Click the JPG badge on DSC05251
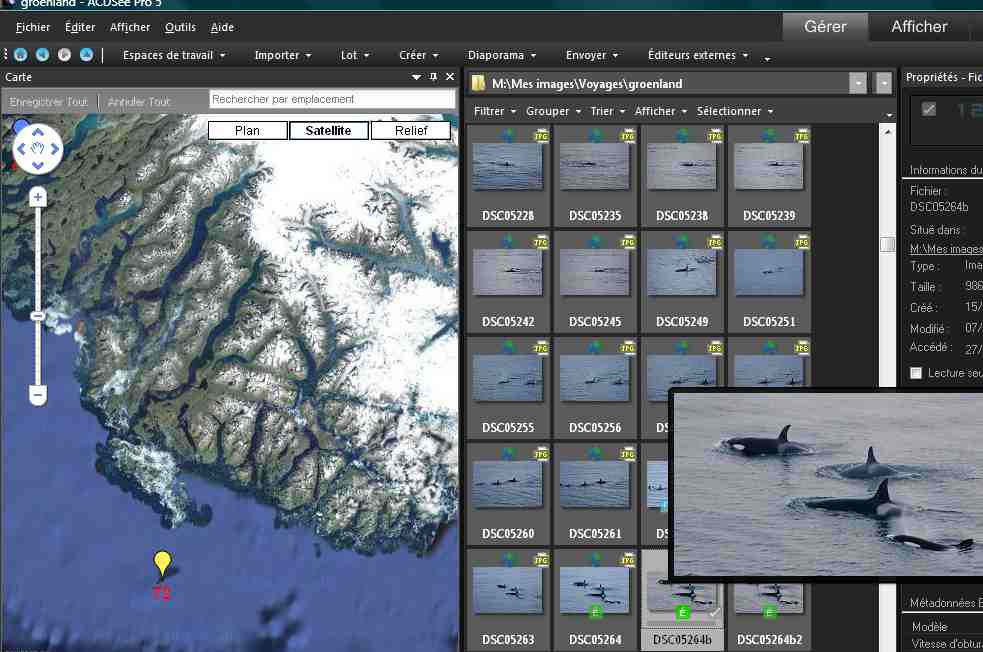 tap(802, 241)
